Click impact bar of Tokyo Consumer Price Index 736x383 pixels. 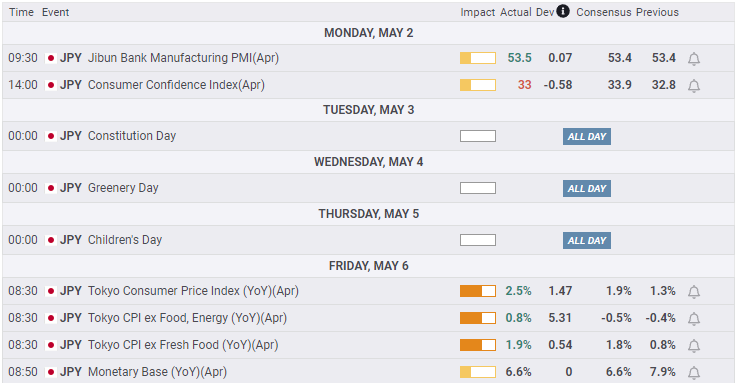click(478, 291)
